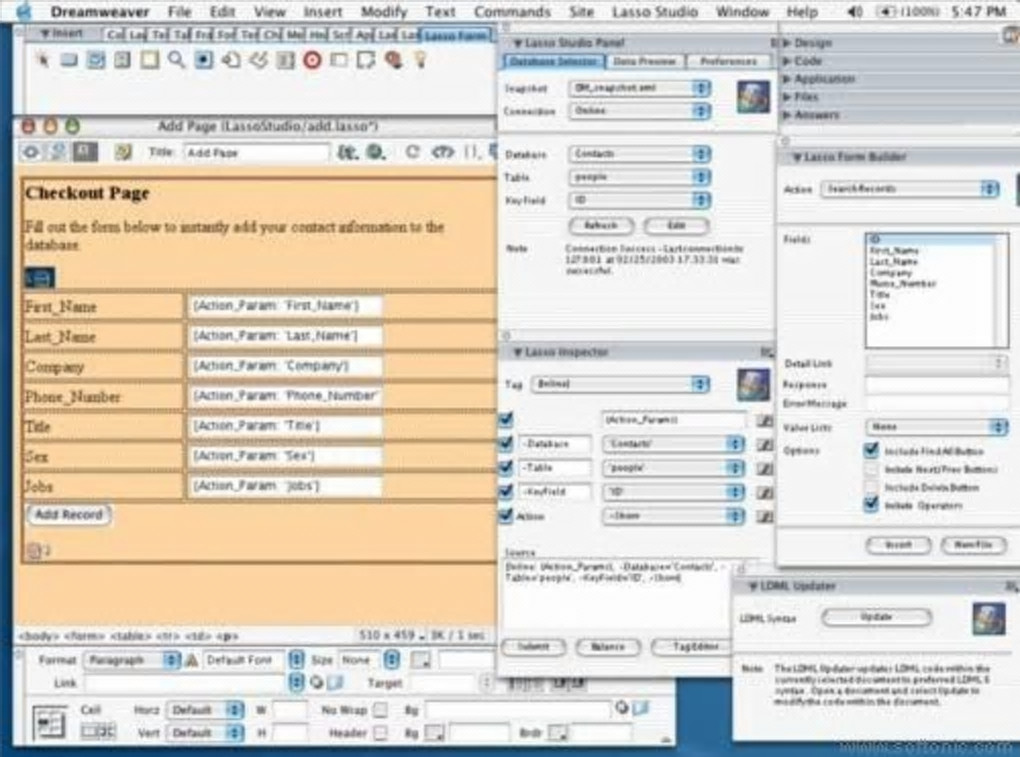Image resolution: width=1020 pixels, height=757 pixels.
Task: Open the text color swatch beside Size
Action: coord(421,661)
